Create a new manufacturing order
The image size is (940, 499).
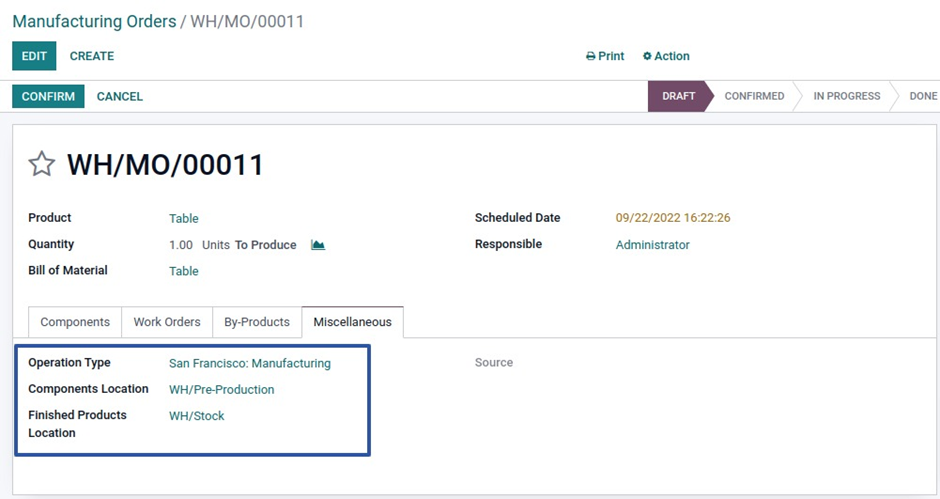click(x=92, y=56)
